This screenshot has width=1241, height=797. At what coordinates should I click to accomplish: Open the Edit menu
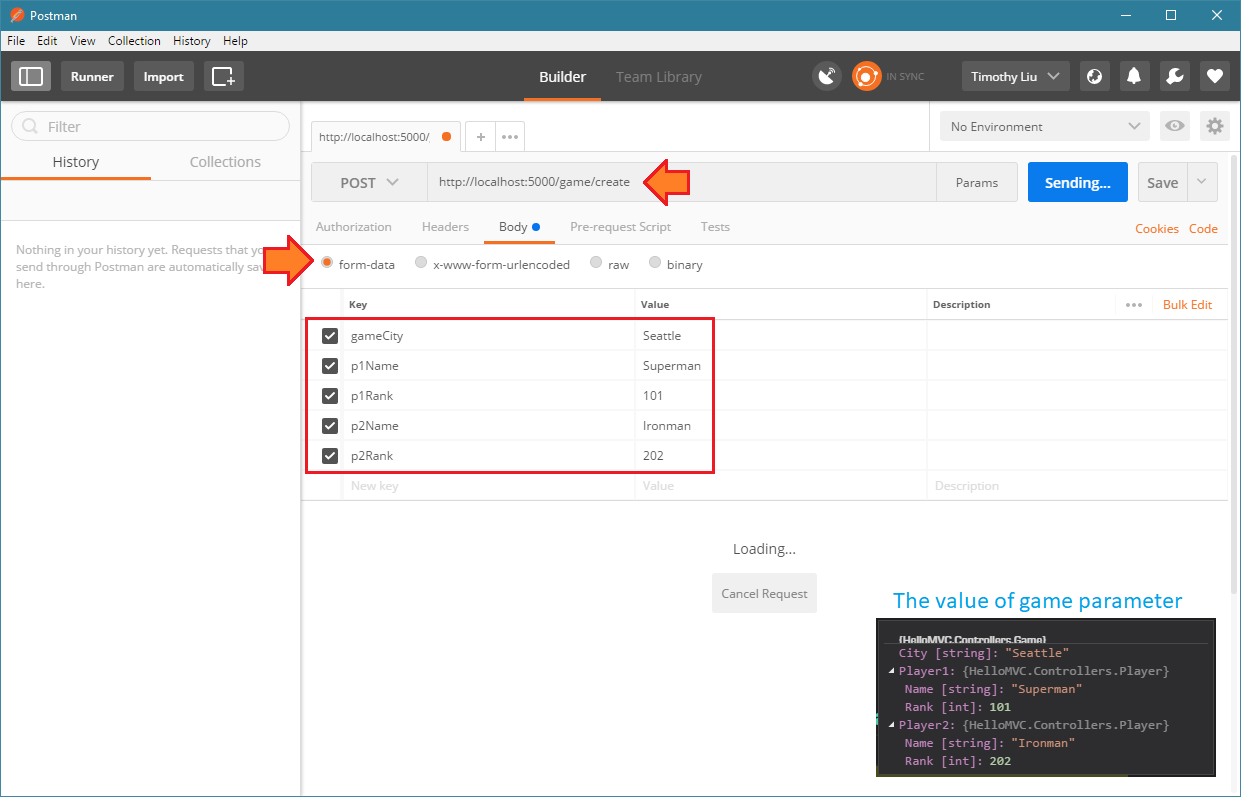(47, 41)
